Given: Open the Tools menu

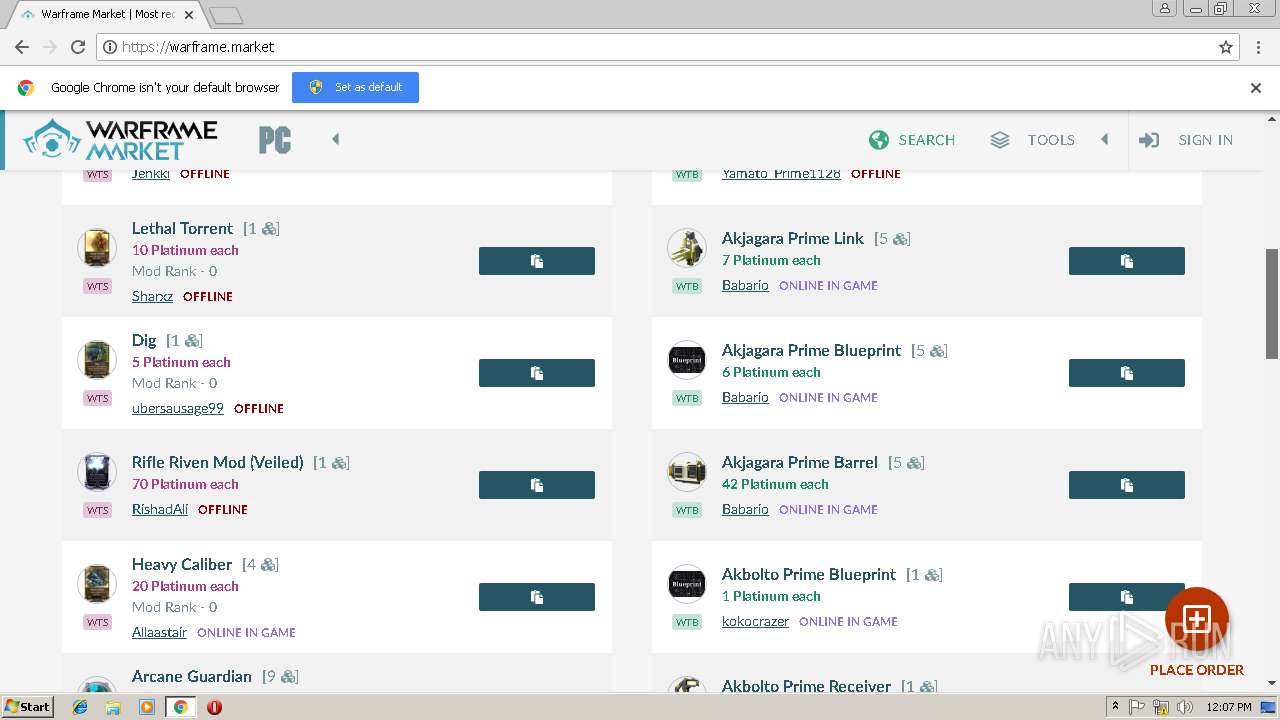Looking at the screenshot, I should pyautogui.click(x=1032, y=140).
